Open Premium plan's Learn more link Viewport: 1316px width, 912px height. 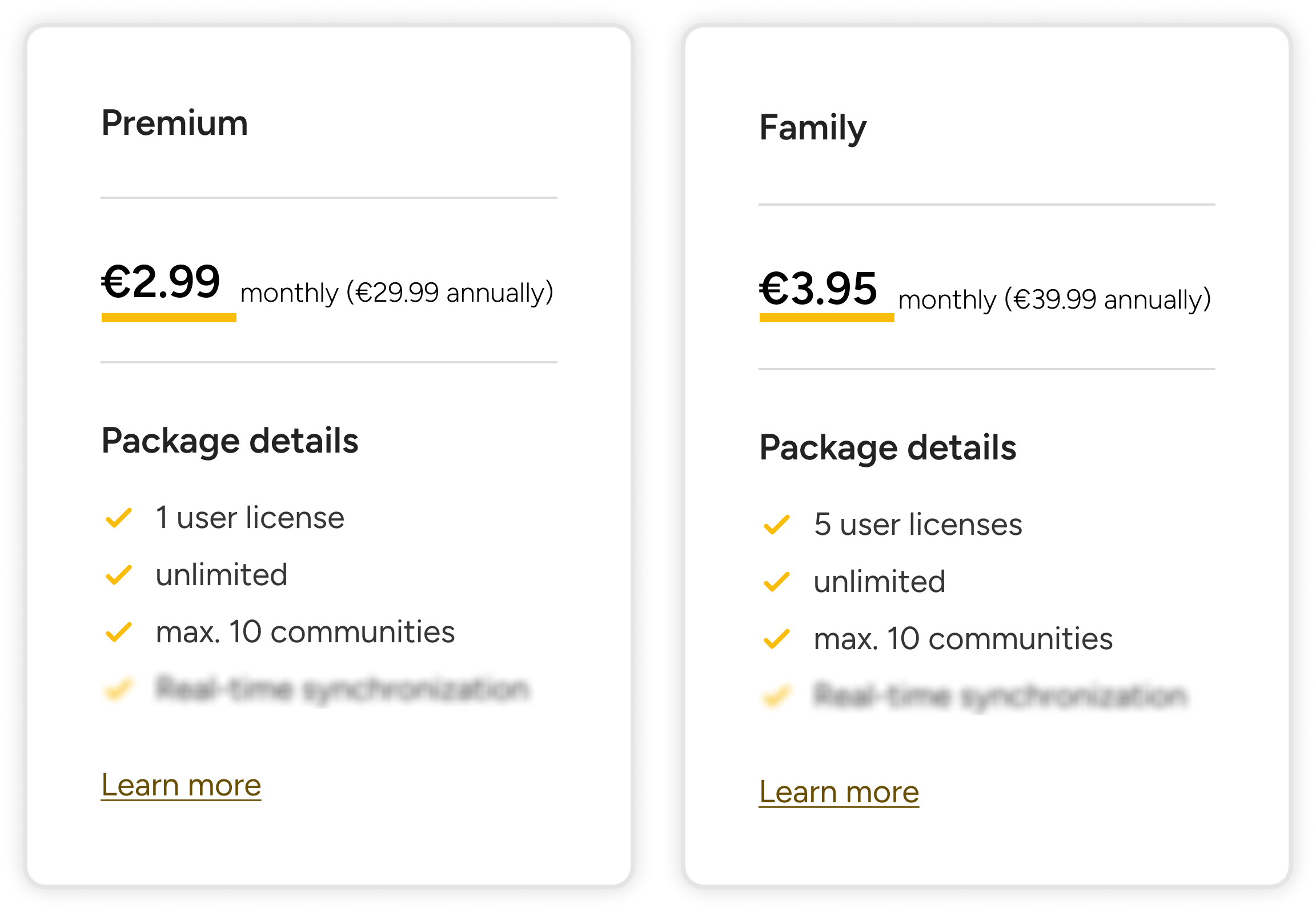181,785
